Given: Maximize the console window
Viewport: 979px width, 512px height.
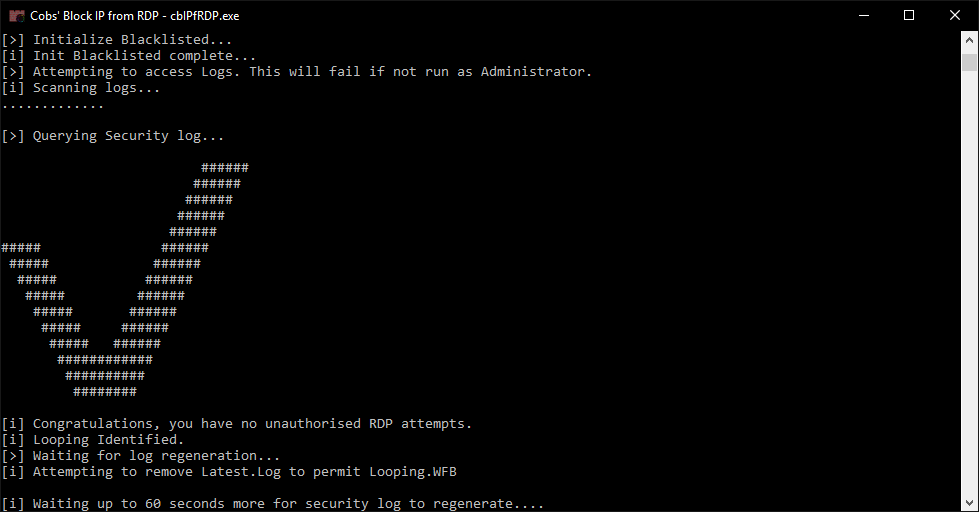Looking at the screenshot, I should (x=909, y=16).
